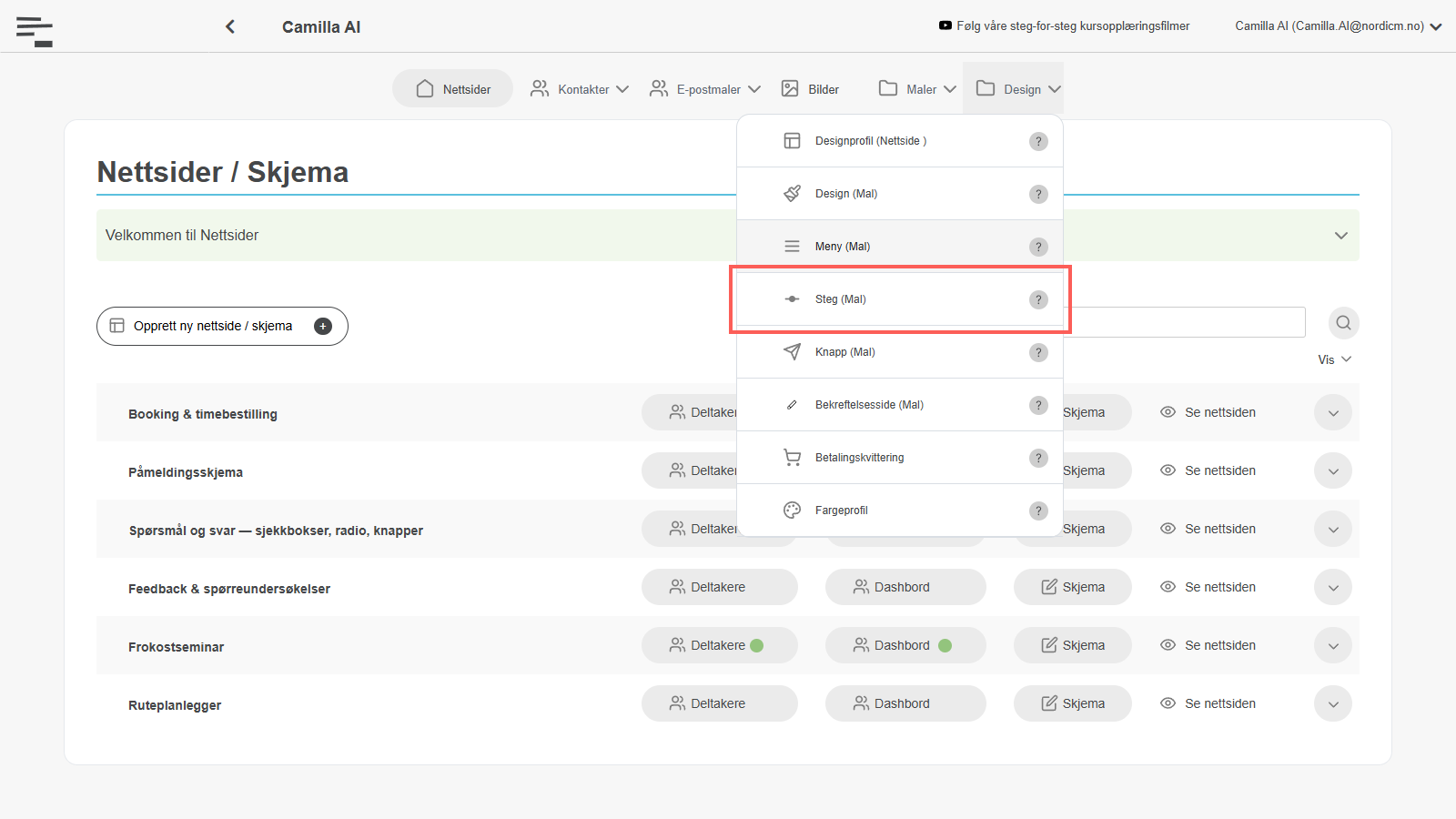Click help icon for Fargeprofil
The width and height of the screenshot is (1456, 819).
pyautogui.click(x=1038, y=511)
